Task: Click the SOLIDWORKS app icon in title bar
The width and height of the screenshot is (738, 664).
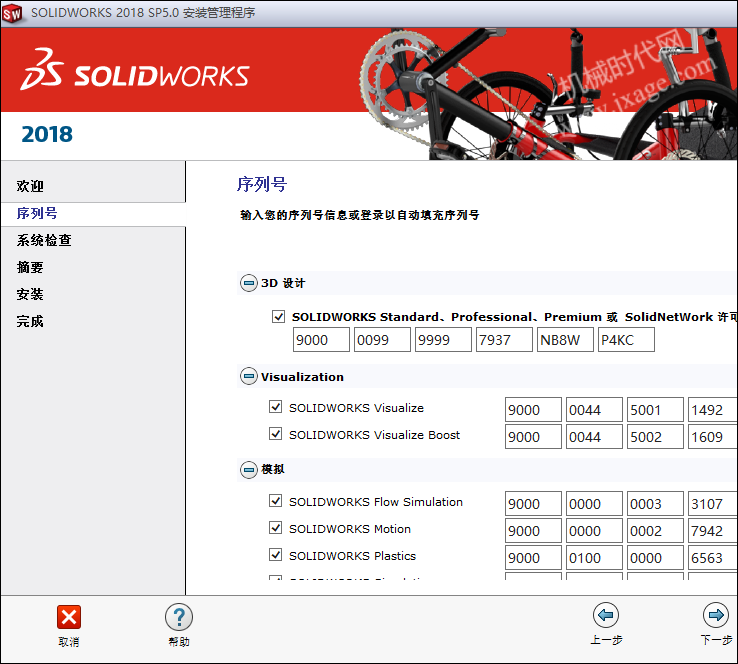Action: 12,13
